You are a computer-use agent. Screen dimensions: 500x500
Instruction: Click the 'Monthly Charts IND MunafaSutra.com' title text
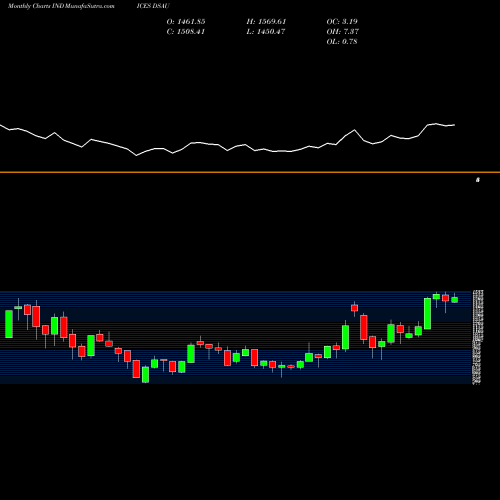pos(61,6)
